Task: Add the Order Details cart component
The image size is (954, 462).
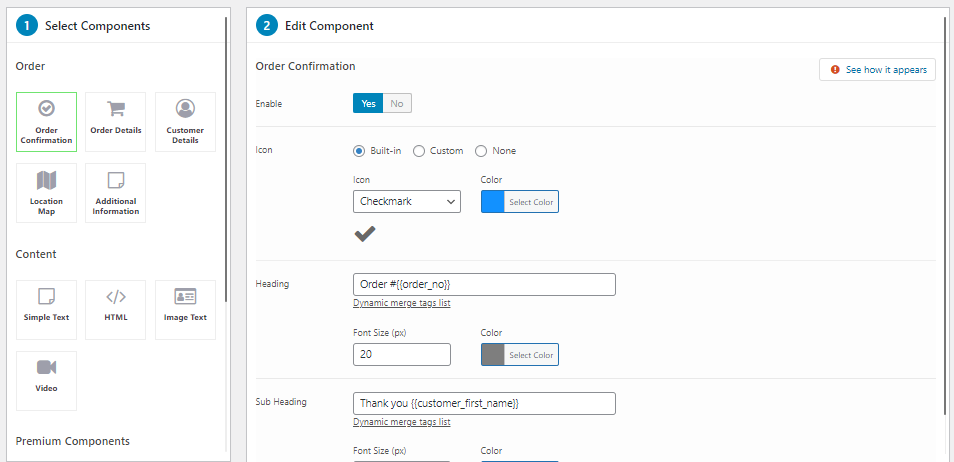Action: pos(116,122)
